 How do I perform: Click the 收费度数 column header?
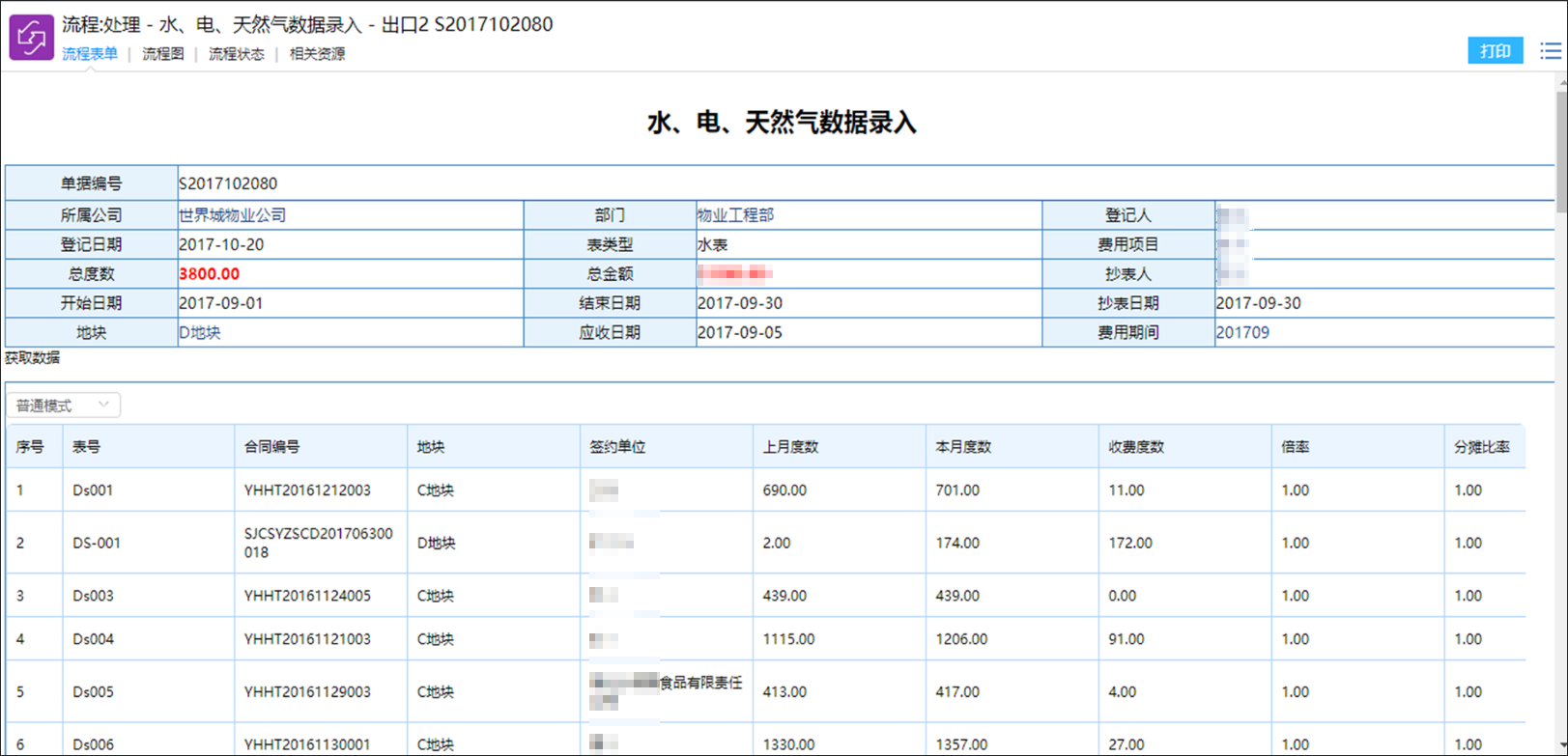coord(1136,447)
